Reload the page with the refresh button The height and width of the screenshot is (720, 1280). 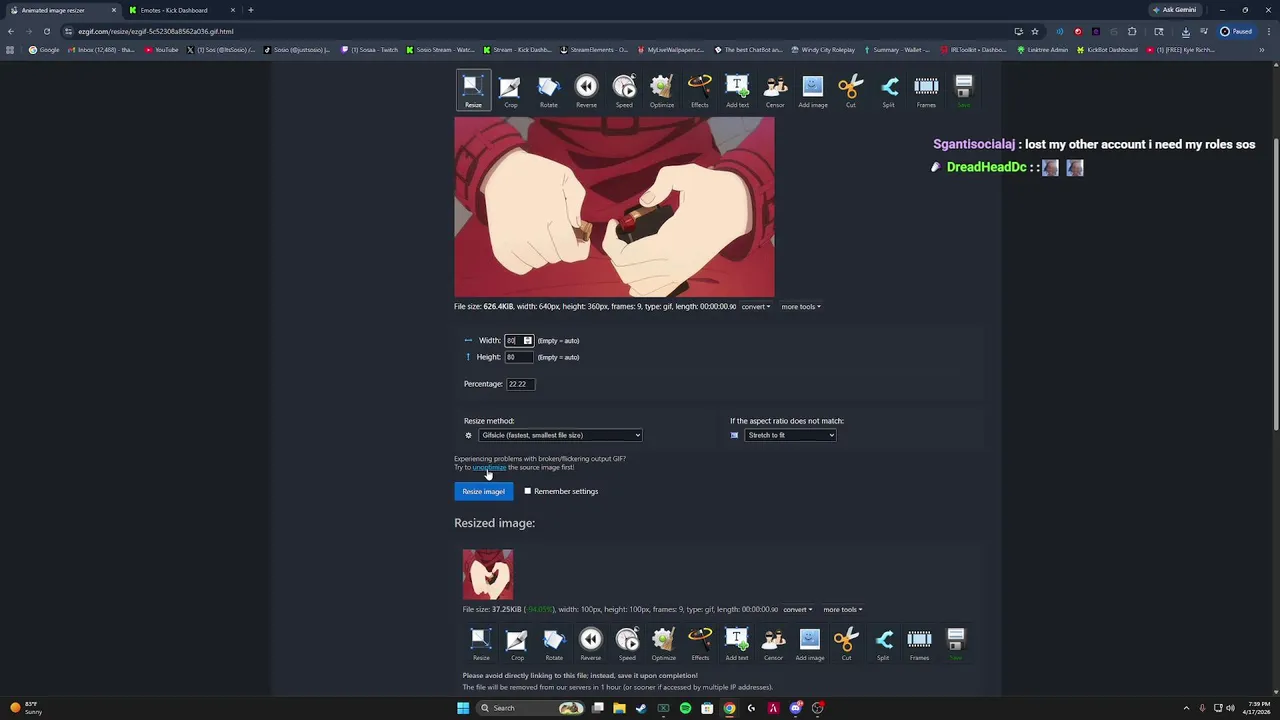click(46, 31)
